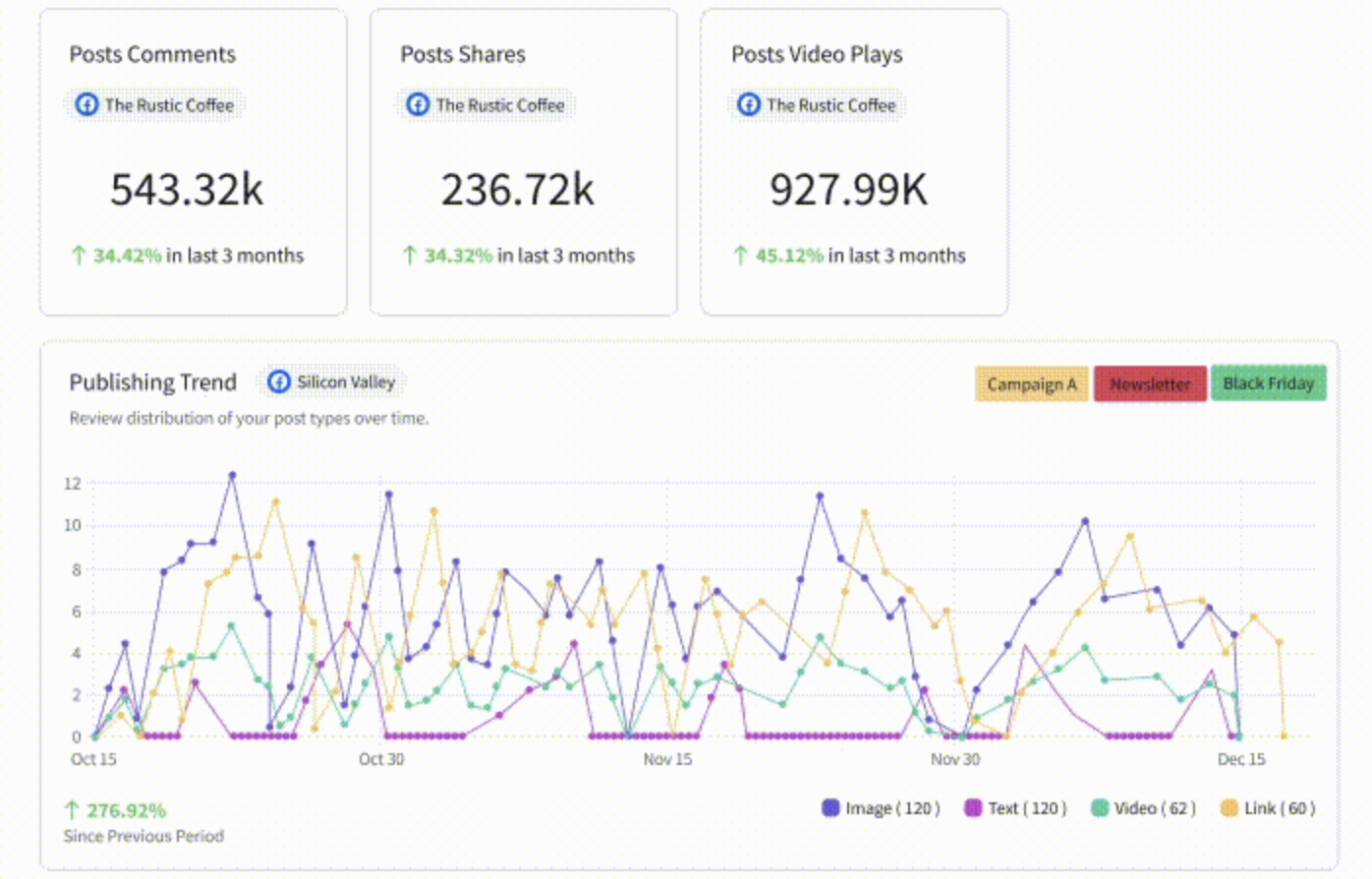Click the Since Previous Period label
The height and width of the screenshot is (879, 1372).
pos(143,837)
